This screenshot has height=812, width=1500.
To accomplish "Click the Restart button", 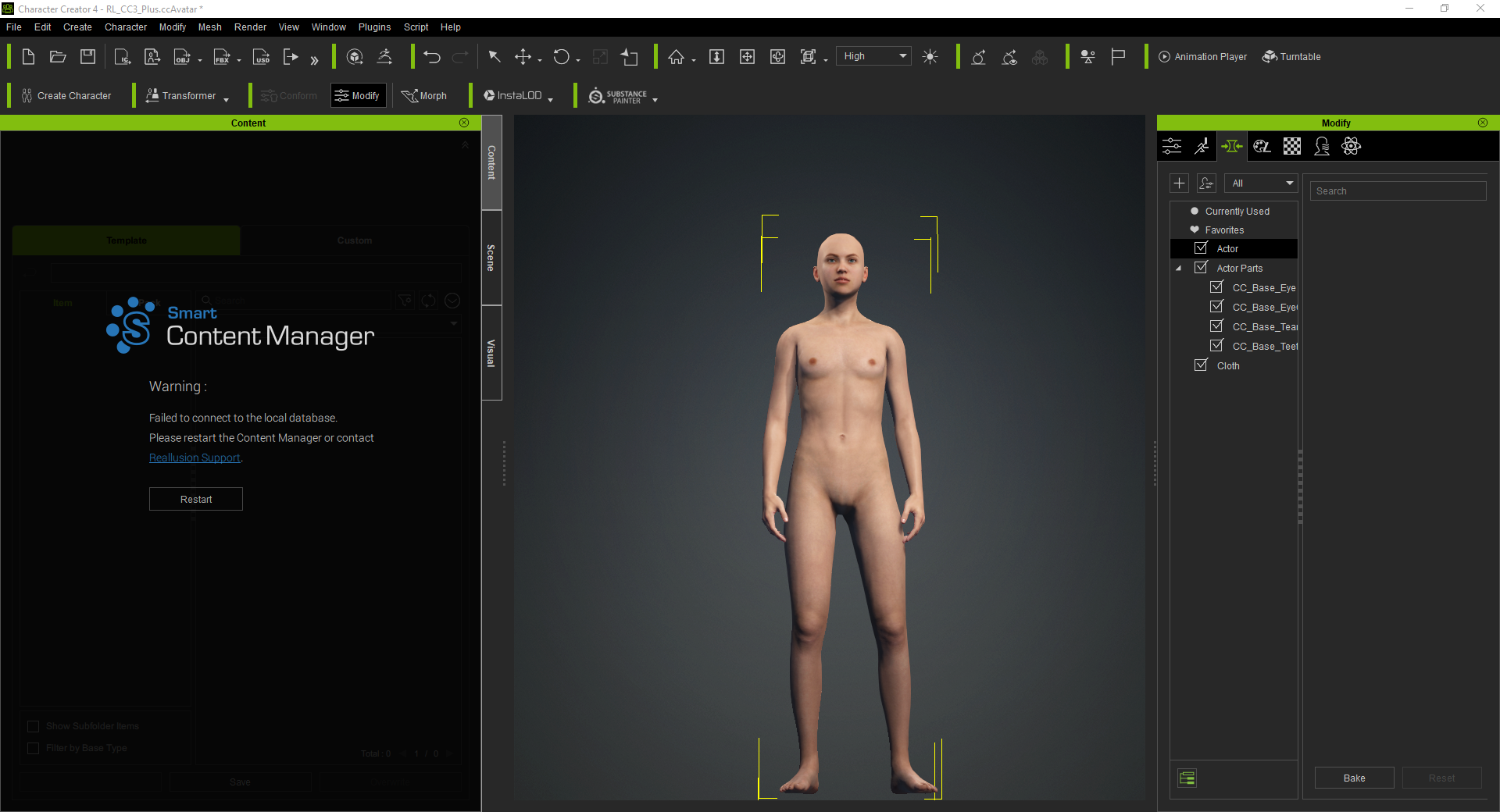I will click(196, 499).
